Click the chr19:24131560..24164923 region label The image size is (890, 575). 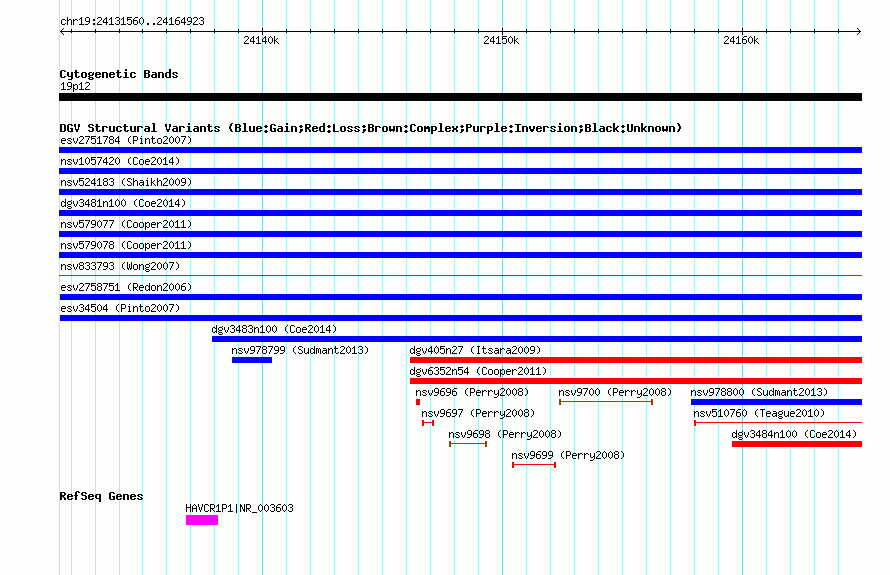pos(132,22)
